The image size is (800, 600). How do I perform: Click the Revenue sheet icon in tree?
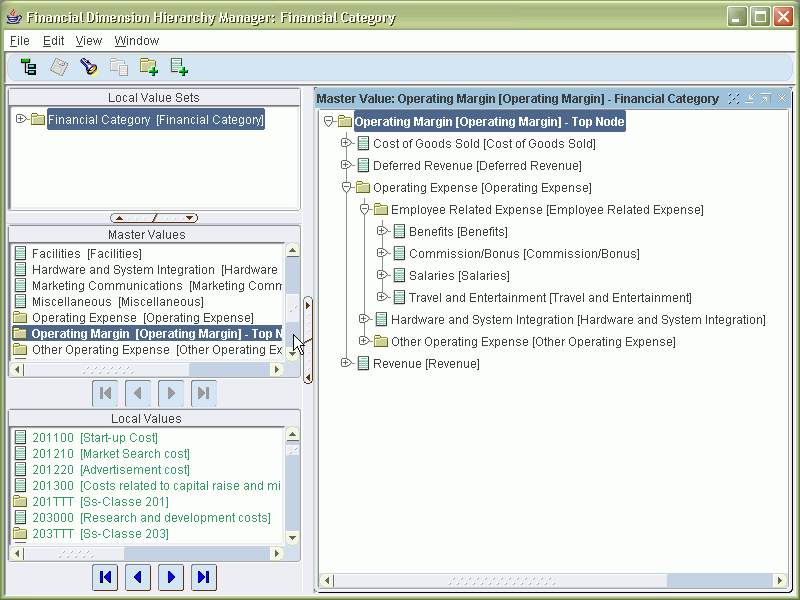click(363, 363)
